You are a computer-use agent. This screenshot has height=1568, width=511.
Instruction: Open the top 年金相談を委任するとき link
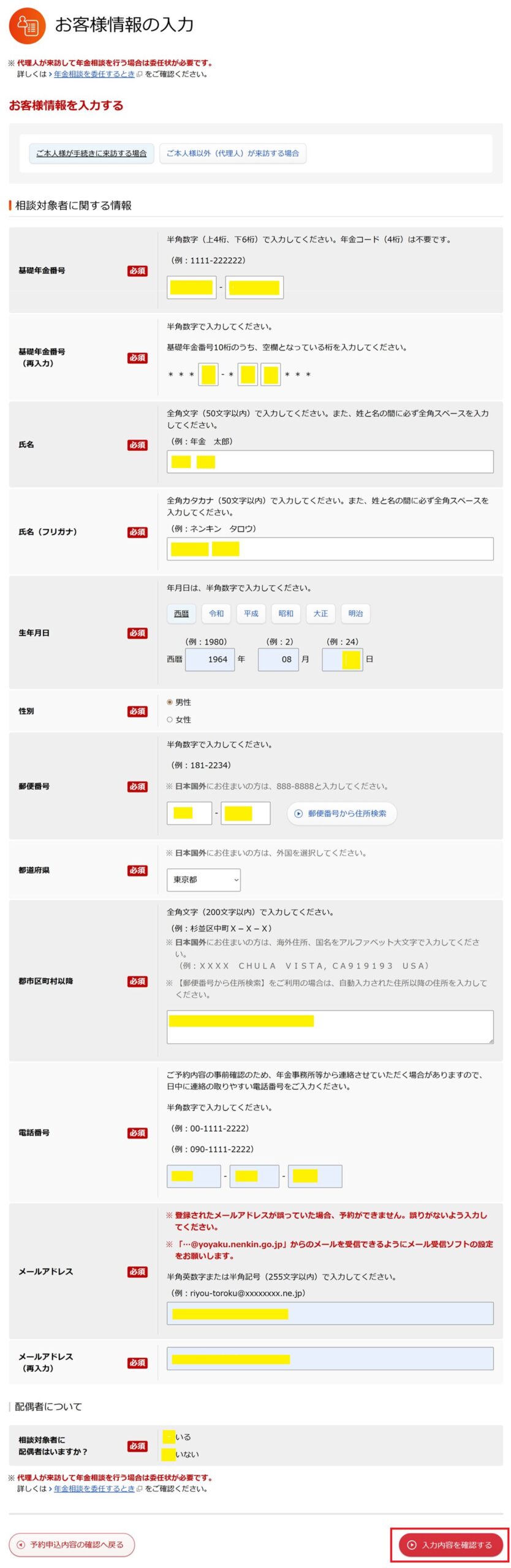(x=94, y=74)
